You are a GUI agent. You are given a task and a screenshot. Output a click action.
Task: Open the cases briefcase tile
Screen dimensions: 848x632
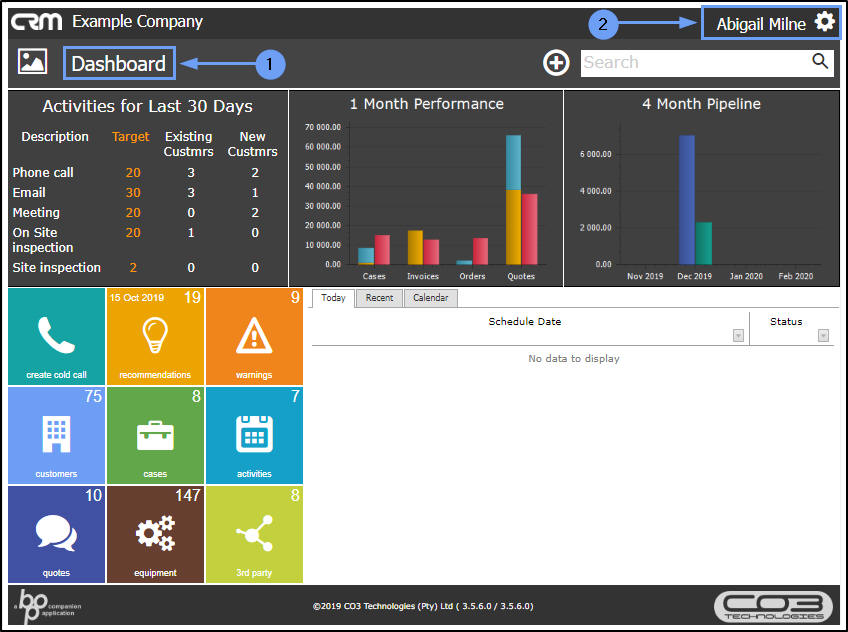click(155, 435)
